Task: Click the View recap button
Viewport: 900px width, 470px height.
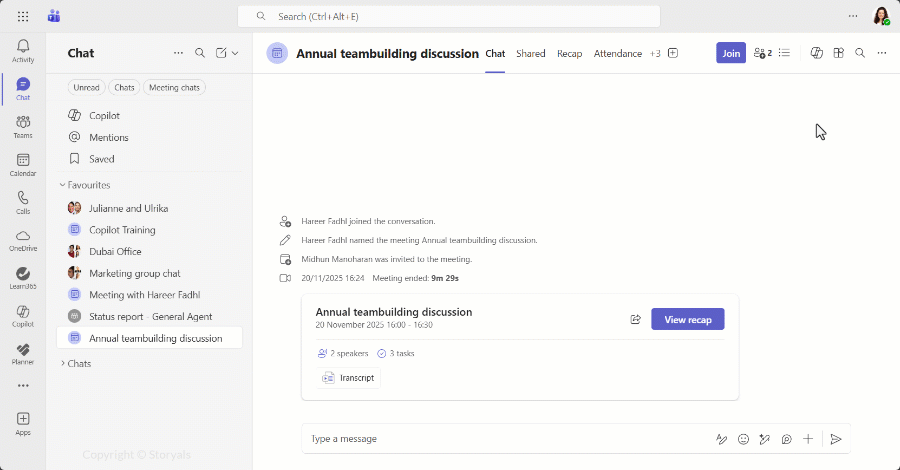Action: (x=688, y=319)
